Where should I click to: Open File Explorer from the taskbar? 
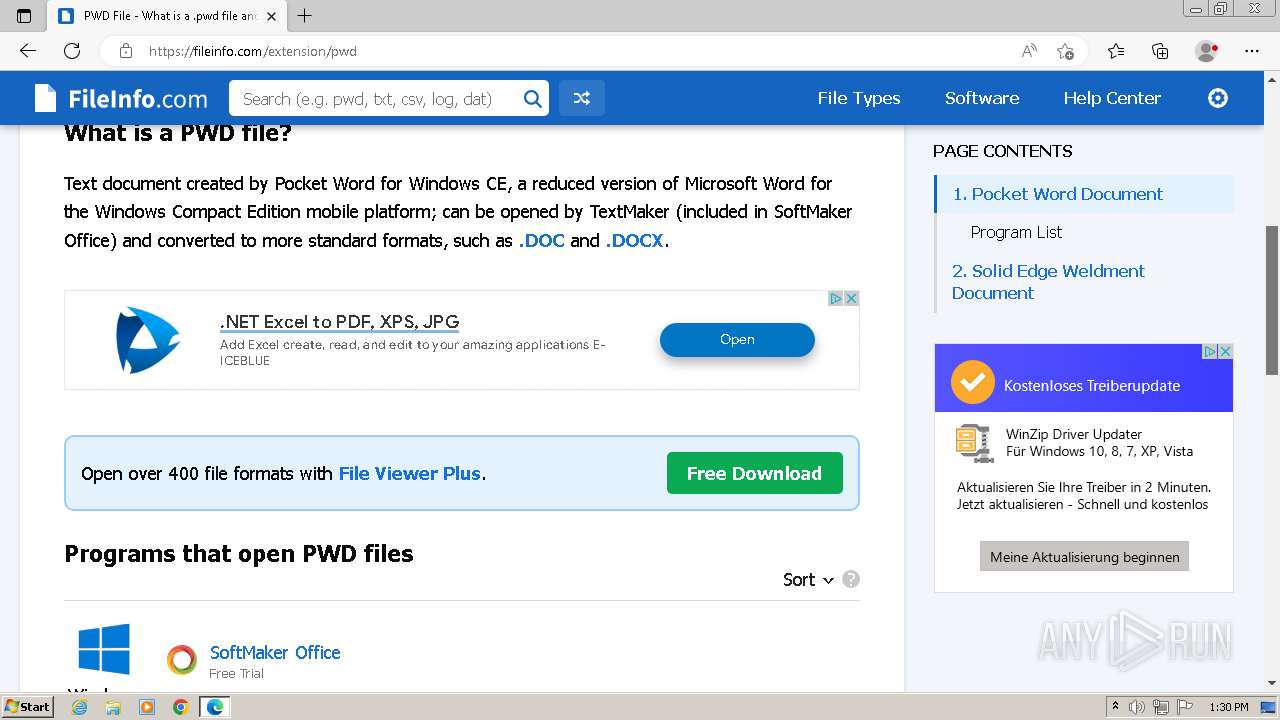113,707
